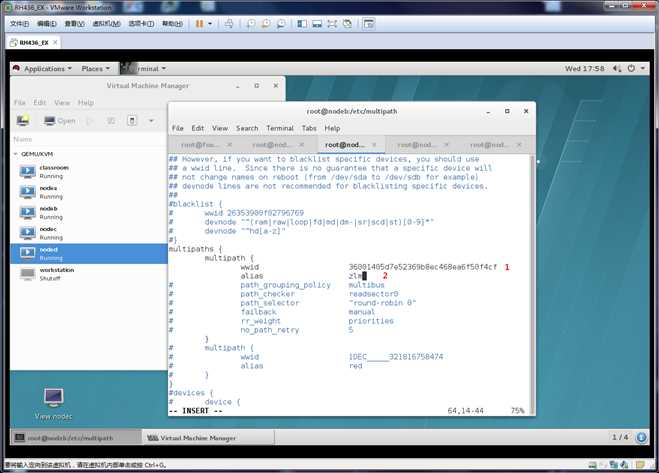Select the nodec virtual machine
The height and width of the screenshot is (473, 659).
pyautogui.click(x=89, y=233)
